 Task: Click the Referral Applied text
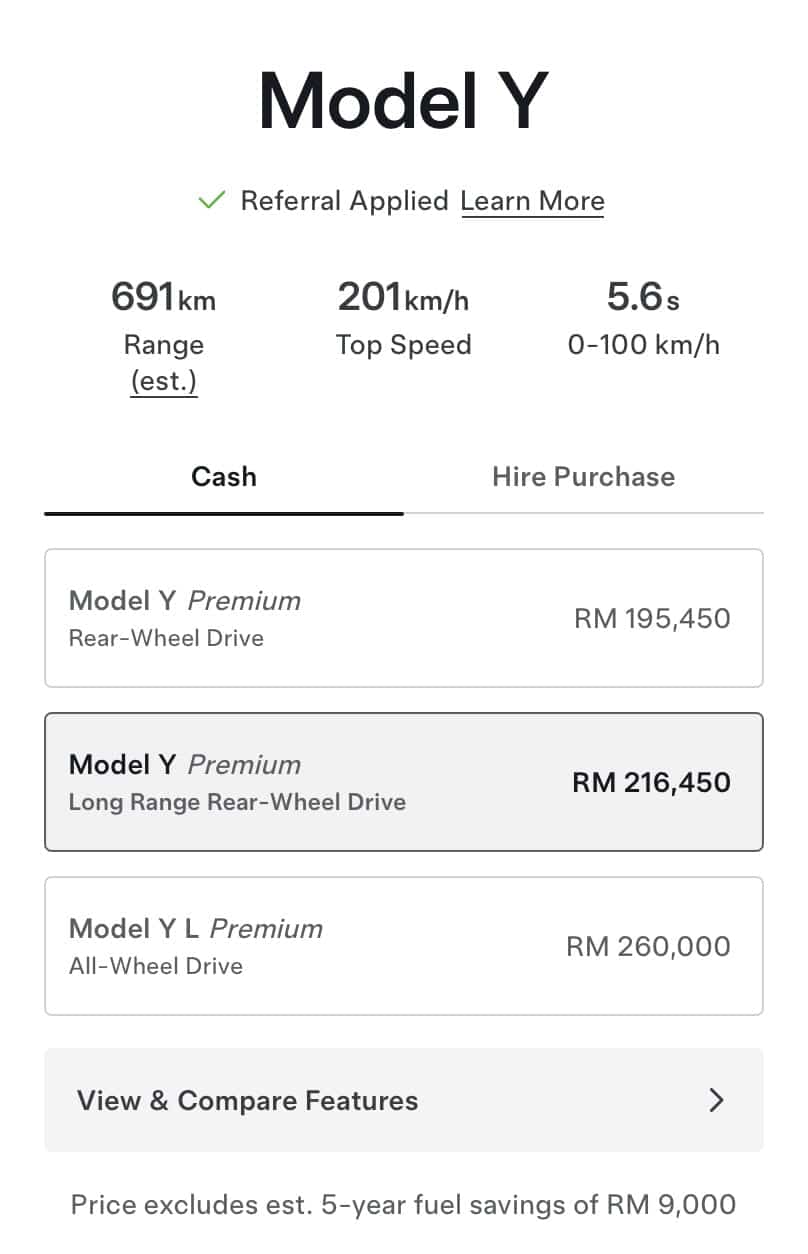click(344, 200)
